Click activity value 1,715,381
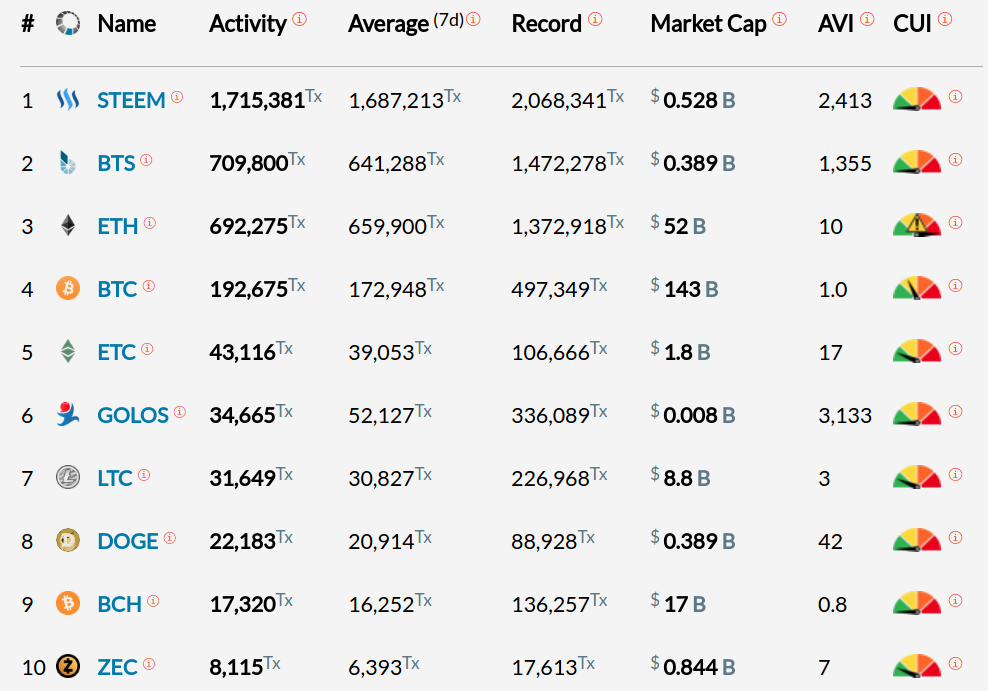This screenshot has width=988, height=691. point(257,100)
